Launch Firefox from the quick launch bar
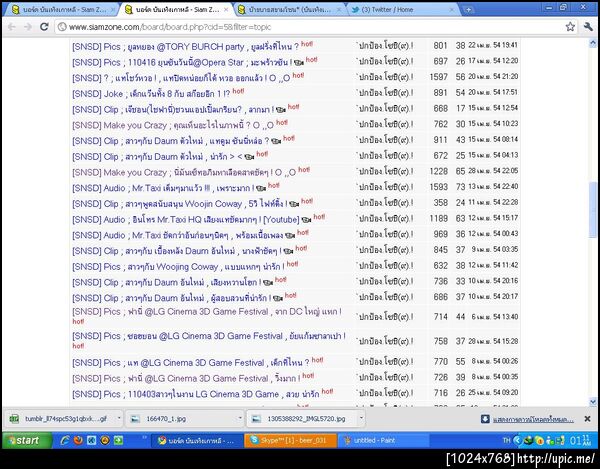Viewport: 600px width, 469px height. [x=78, y=440]
